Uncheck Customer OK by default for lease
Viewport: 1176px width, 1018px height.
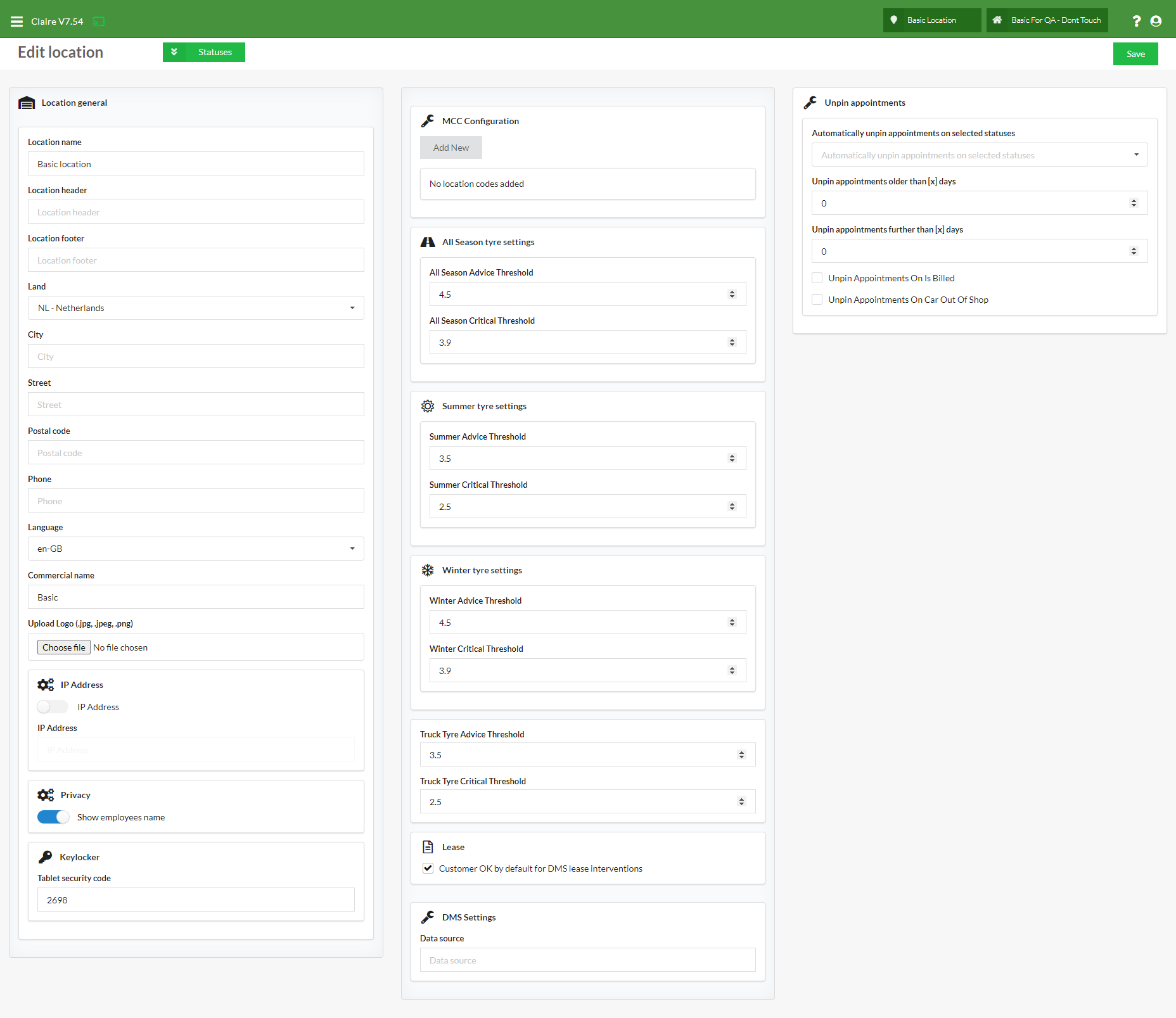coord(428,868)
